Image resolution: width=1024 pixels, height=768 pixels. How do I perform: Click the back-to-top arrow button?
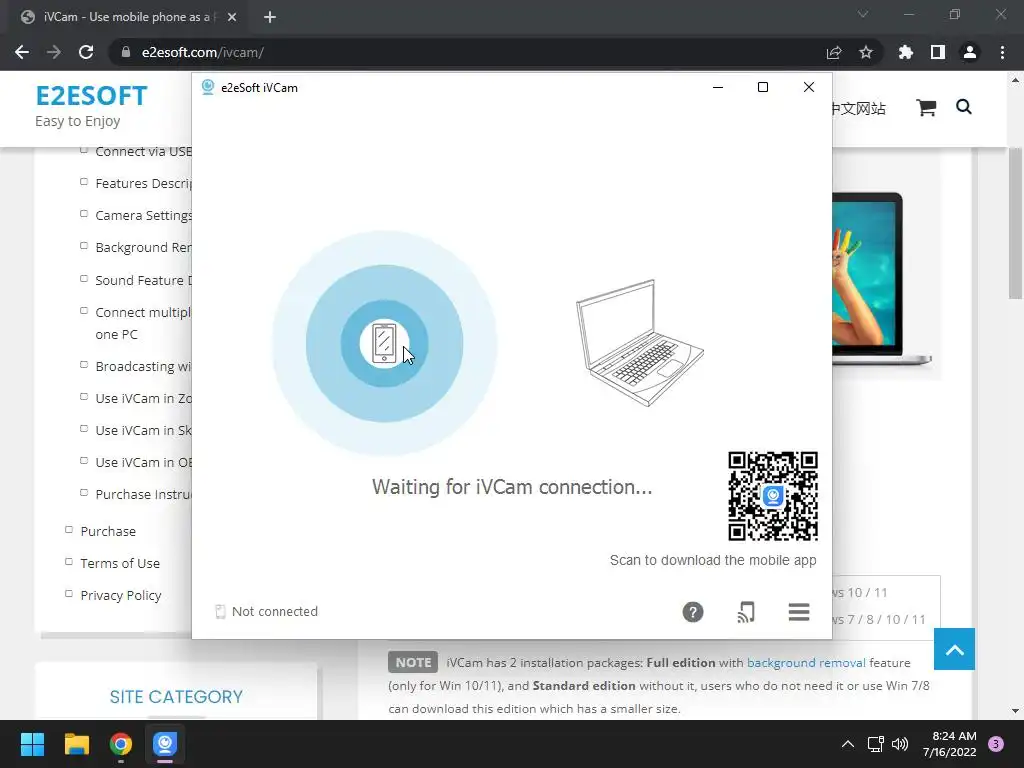pos(954,649)
